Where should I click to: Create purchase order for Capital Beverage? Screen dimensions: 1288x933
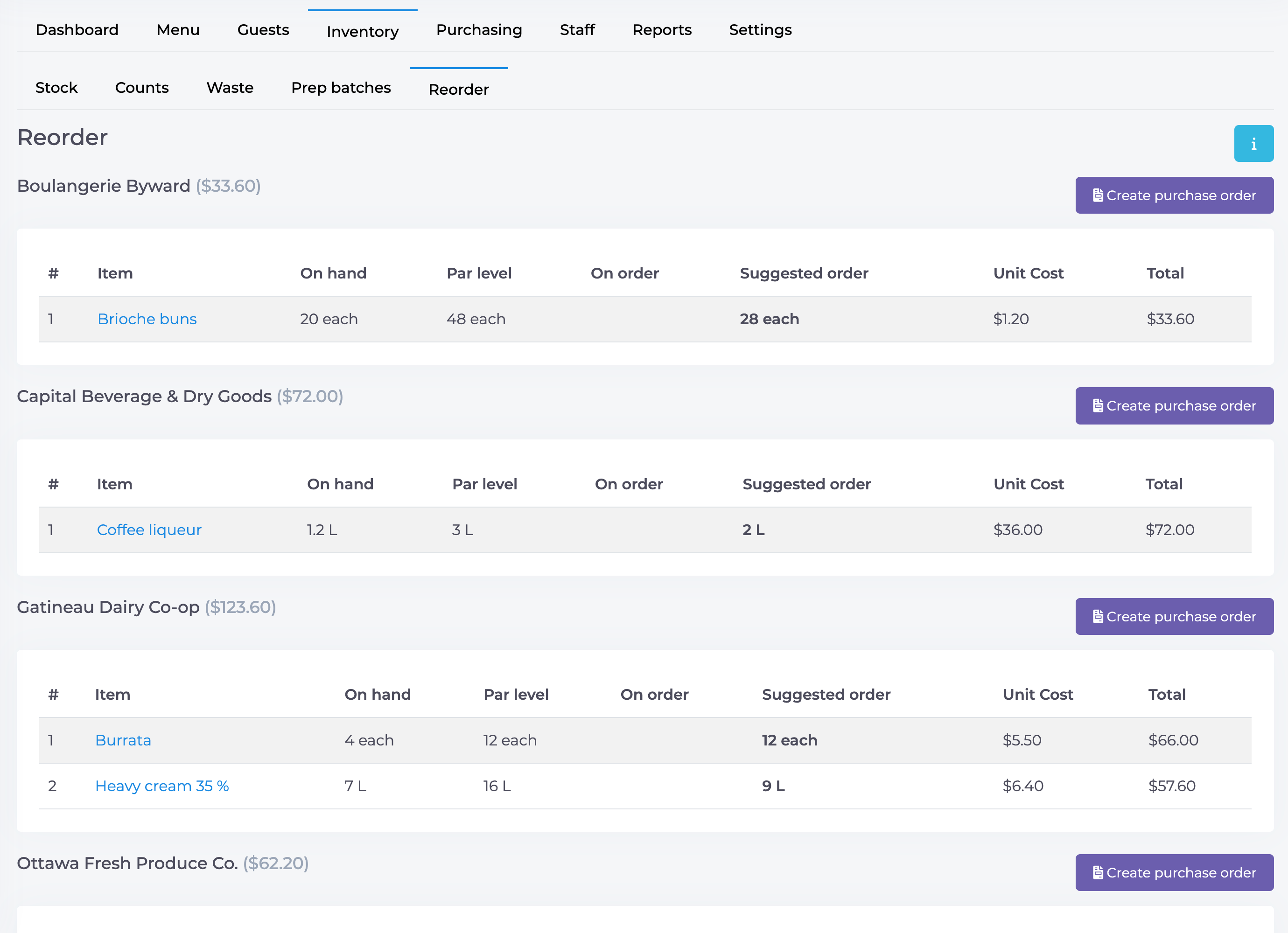click(x=1174, y=406)
